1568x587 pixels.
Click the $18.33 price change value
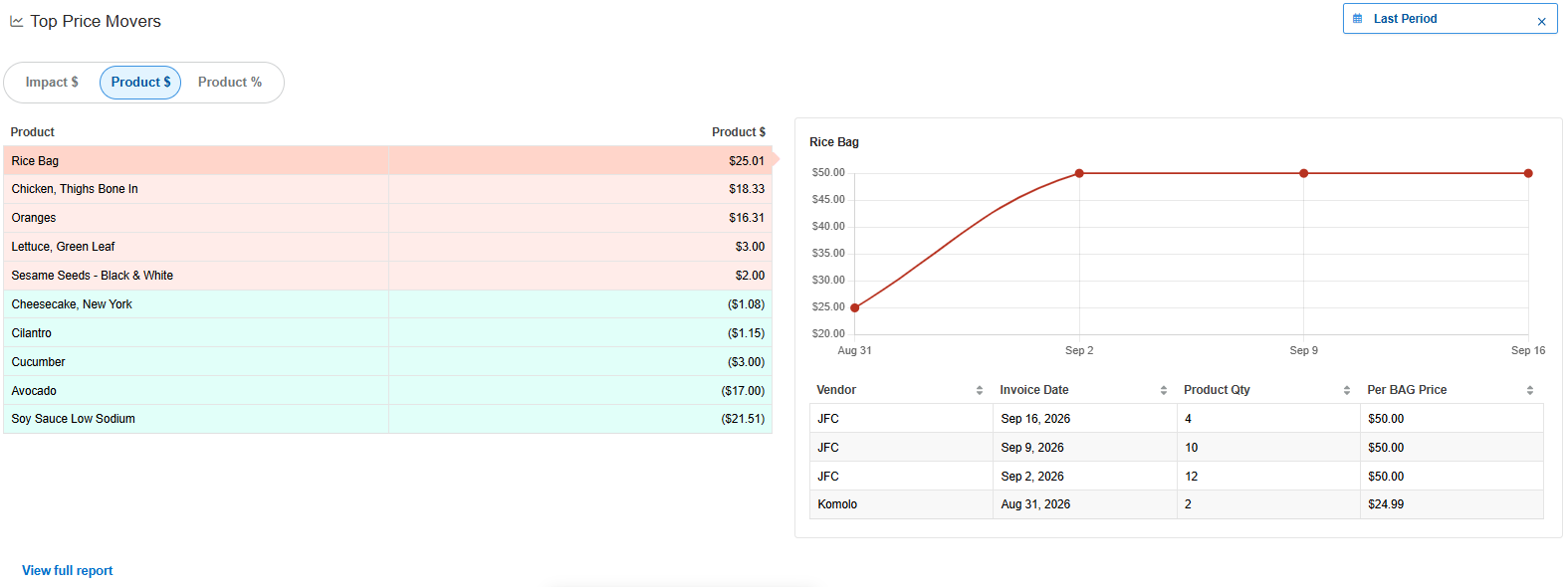coord(747,189)
